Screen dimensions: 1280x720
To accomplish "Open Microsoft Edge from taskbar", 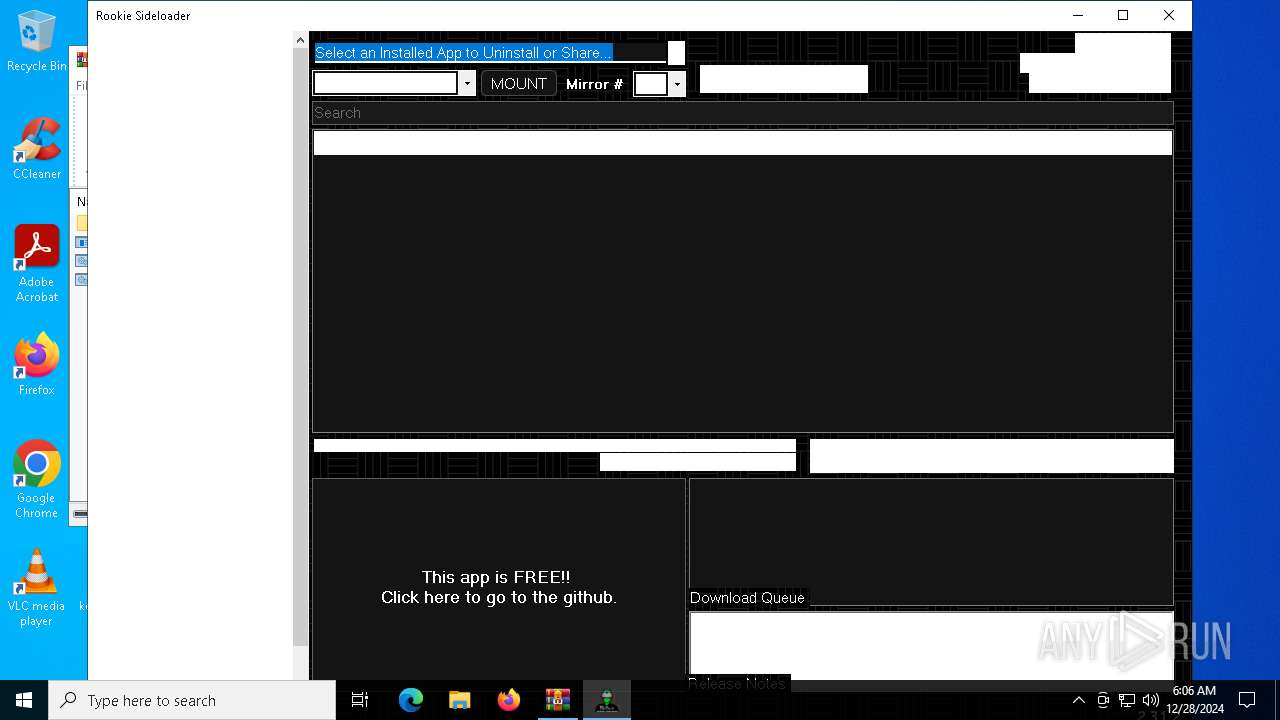I will coord(411,700).
